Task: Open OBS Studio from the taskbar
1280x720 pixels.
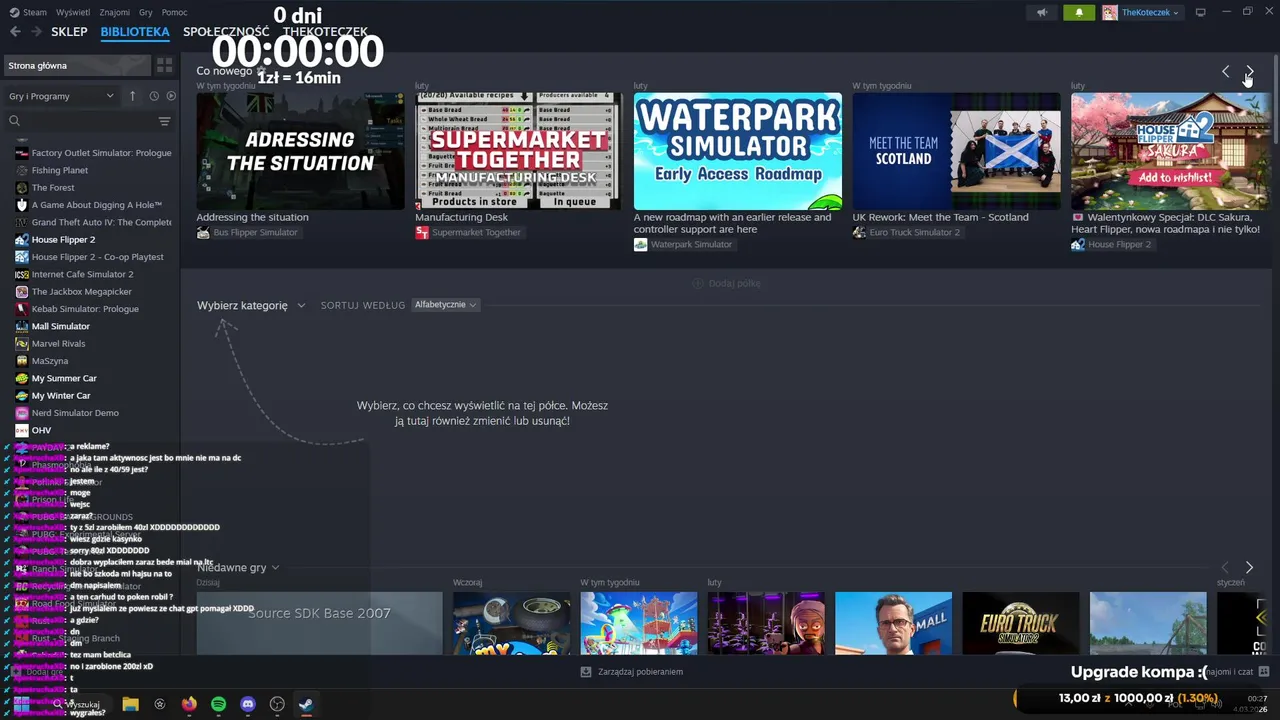Action: pyautogui.click(x=277, y=704)
